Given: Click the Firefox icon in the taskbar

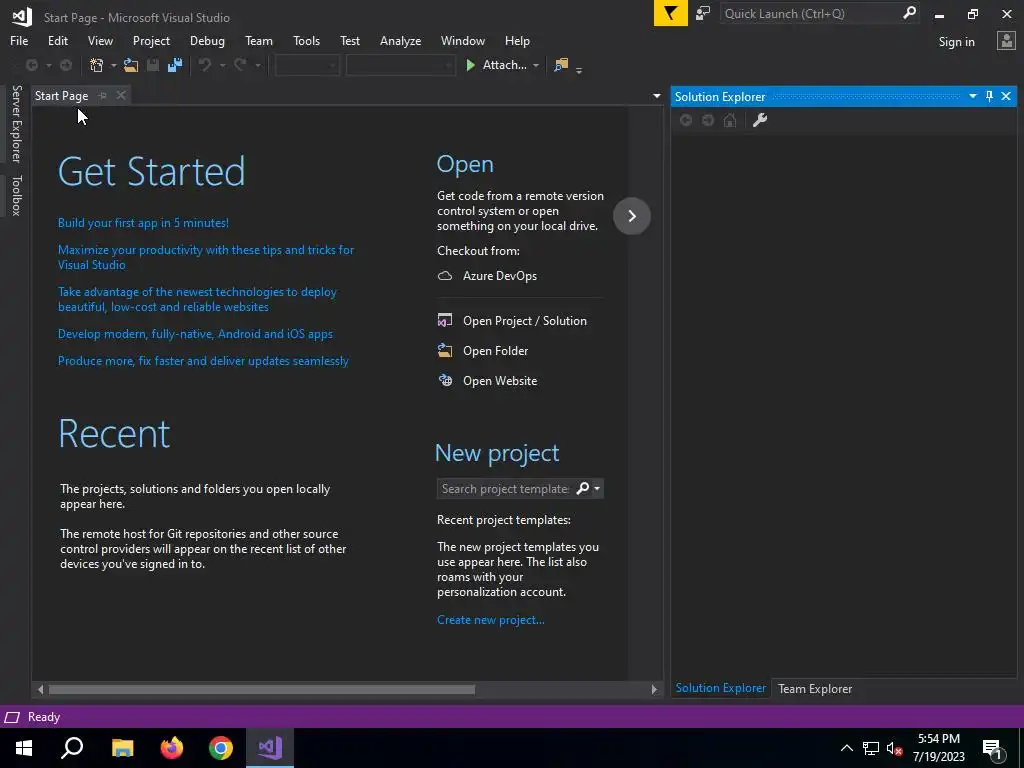Looking at the screenshot, I should [x=172, y=748].
